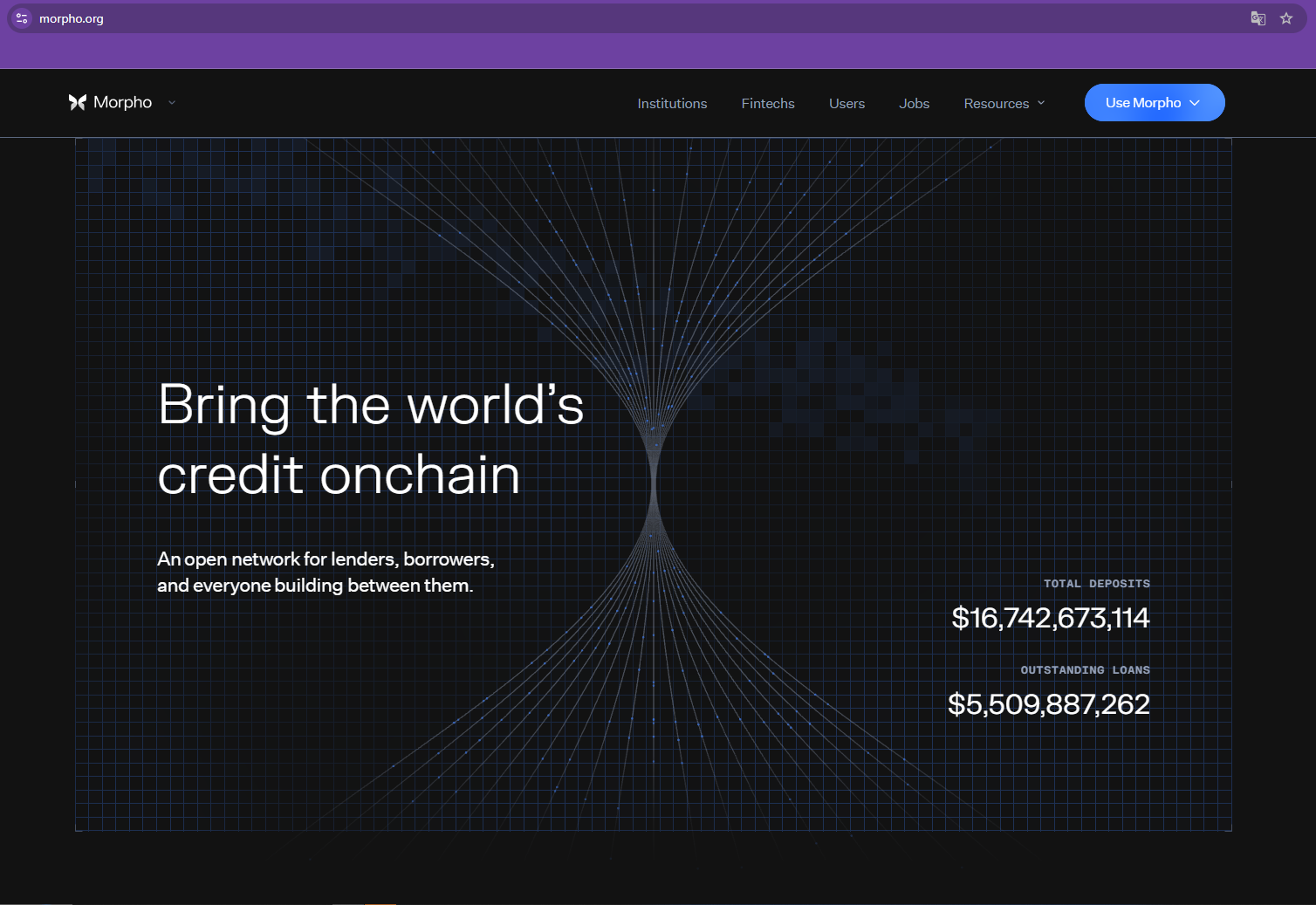
Task: Open the Fintechs nav item
Action: tap(768, 103)
